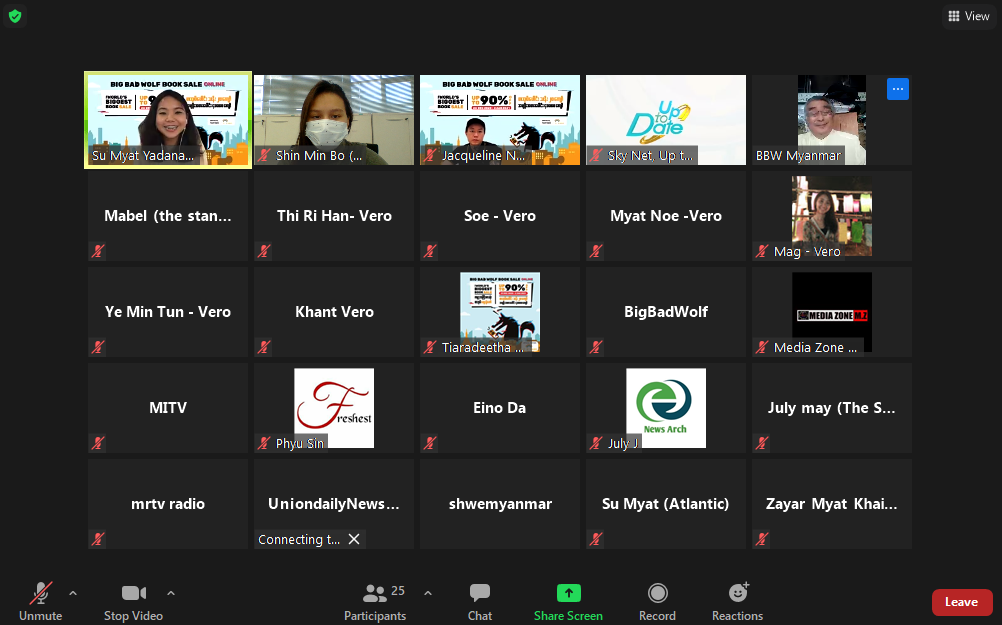Expand video options arrow next to Stop Video
This screenshot has height=625, width=1002.
click(x=170, y=593)
